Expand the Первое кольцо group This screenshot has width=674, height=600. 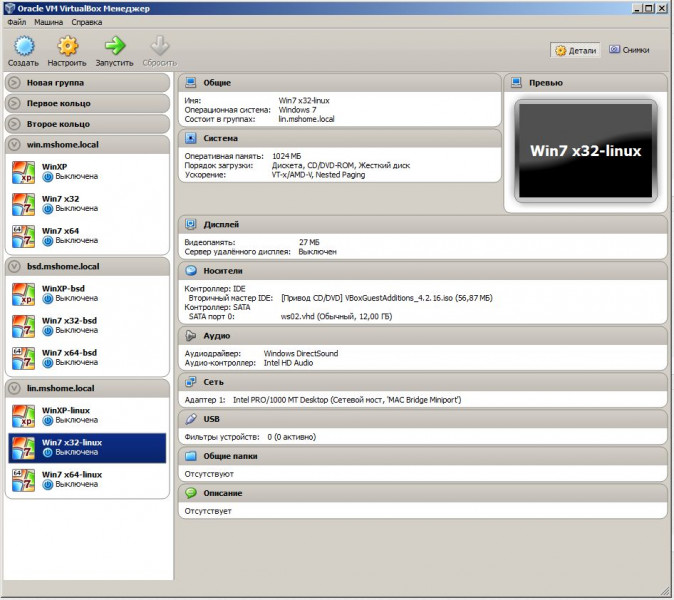coord(14,103)
